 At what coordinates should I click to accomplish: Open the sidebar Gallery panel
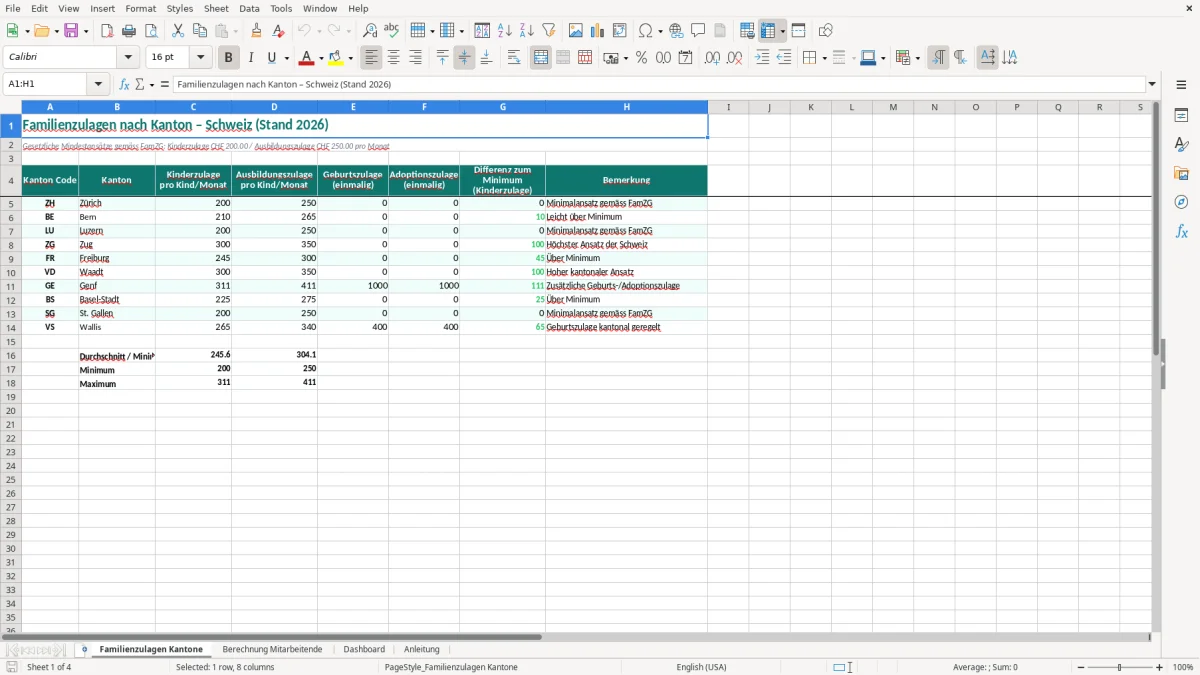click(x=1181, y=173)
